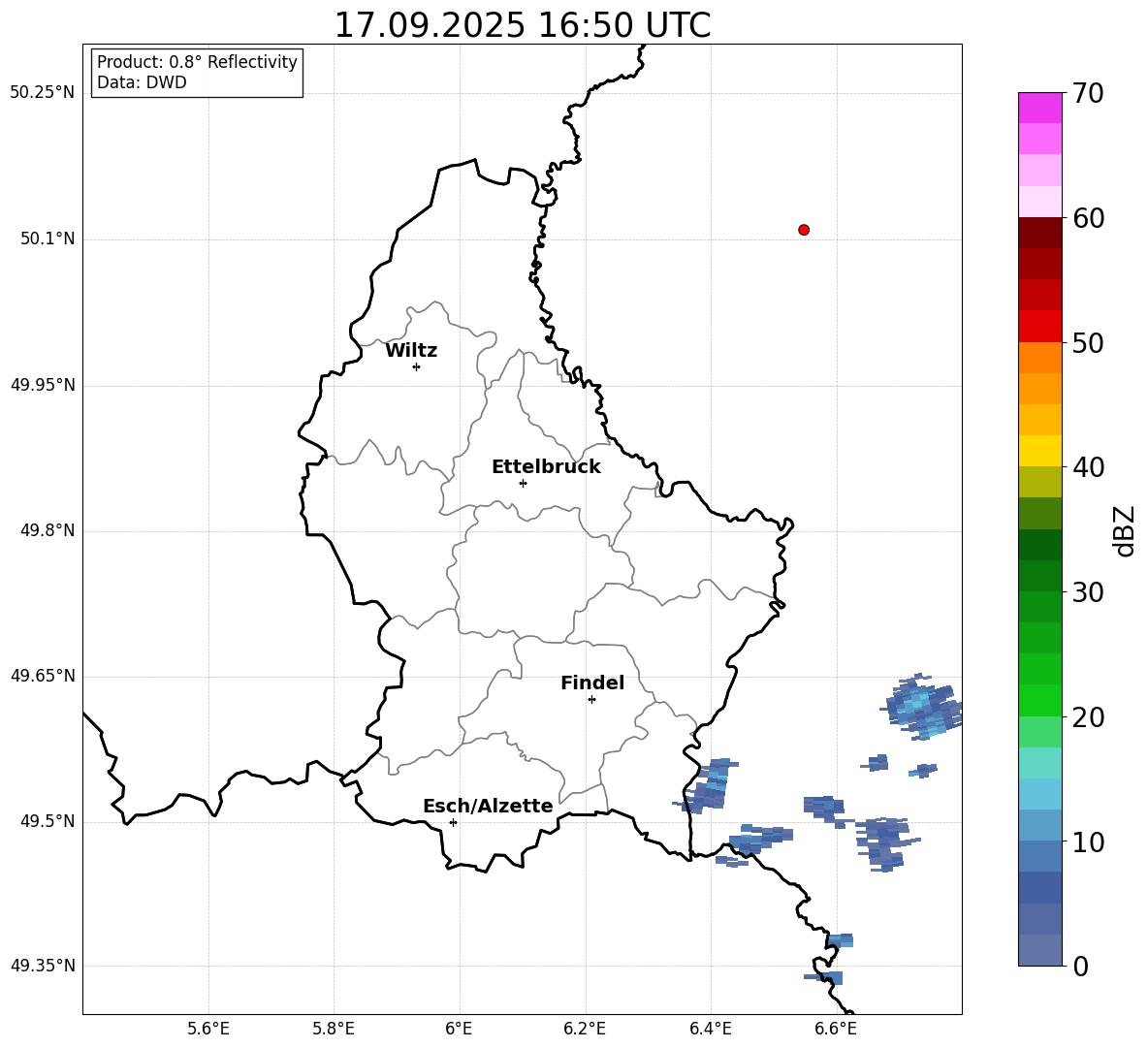
Task: Click the 50.1°N latitude label
Action: (48, 239)
